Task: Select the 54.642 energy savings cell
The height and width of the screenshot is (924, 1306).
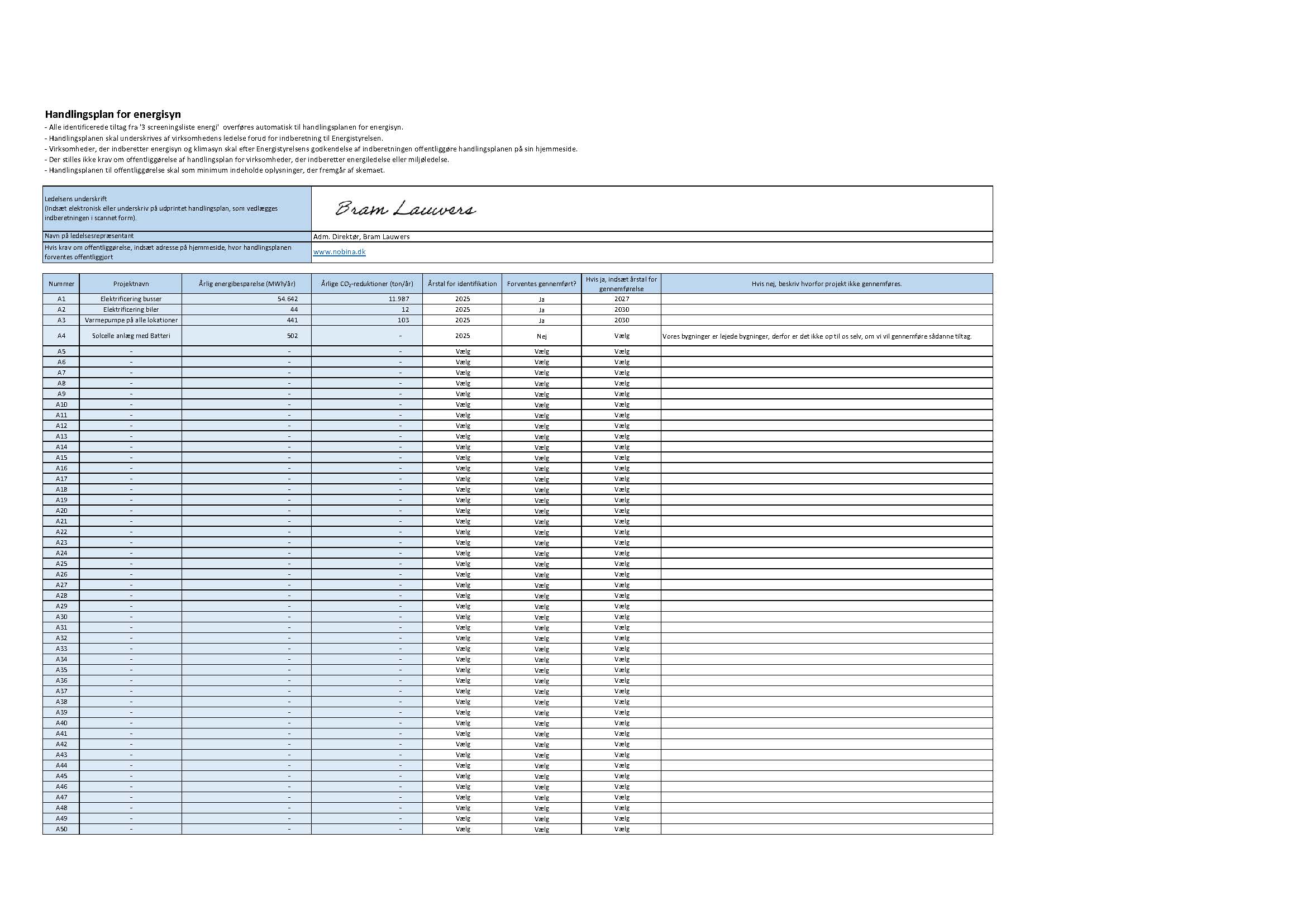Action: click(287, 299)
